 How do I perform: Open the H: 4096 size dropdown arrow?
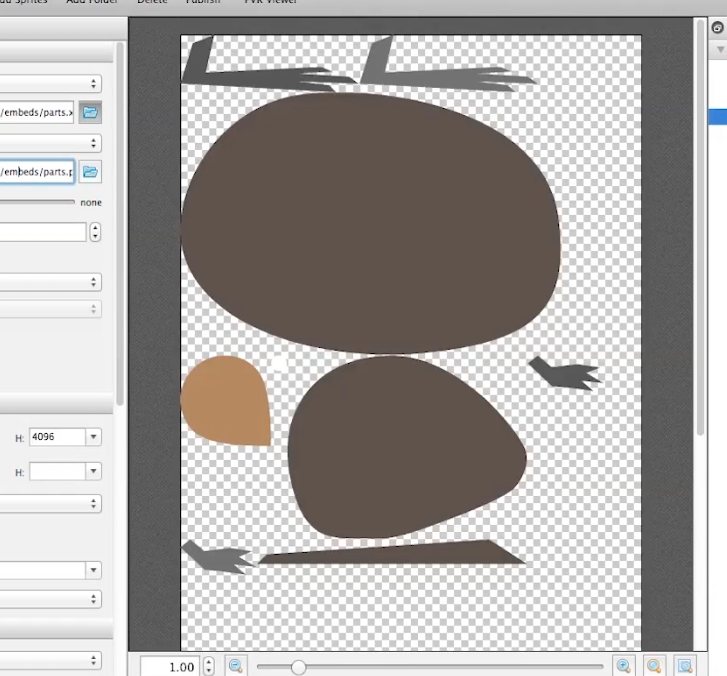point(93,437)
